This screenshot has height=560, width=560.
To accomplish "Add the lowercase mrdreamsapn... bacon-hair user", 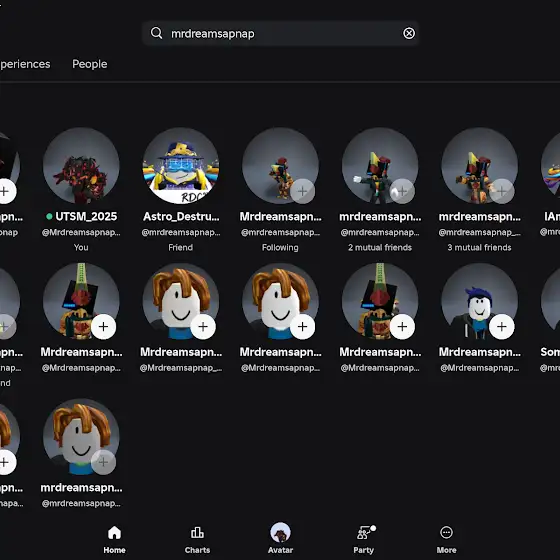I will (x=103, y=462).
